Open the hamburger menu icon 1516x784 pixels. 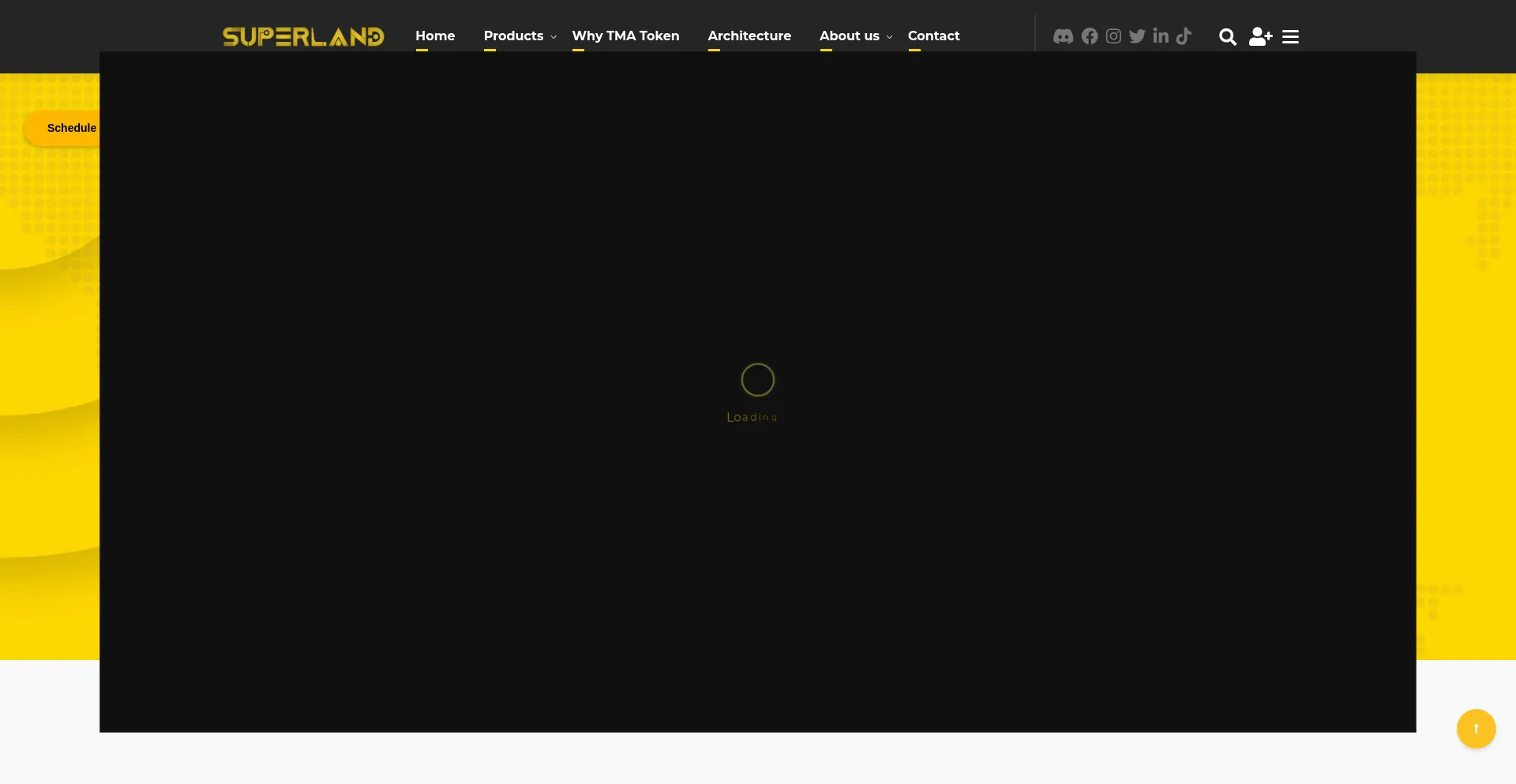point(1290,37)
